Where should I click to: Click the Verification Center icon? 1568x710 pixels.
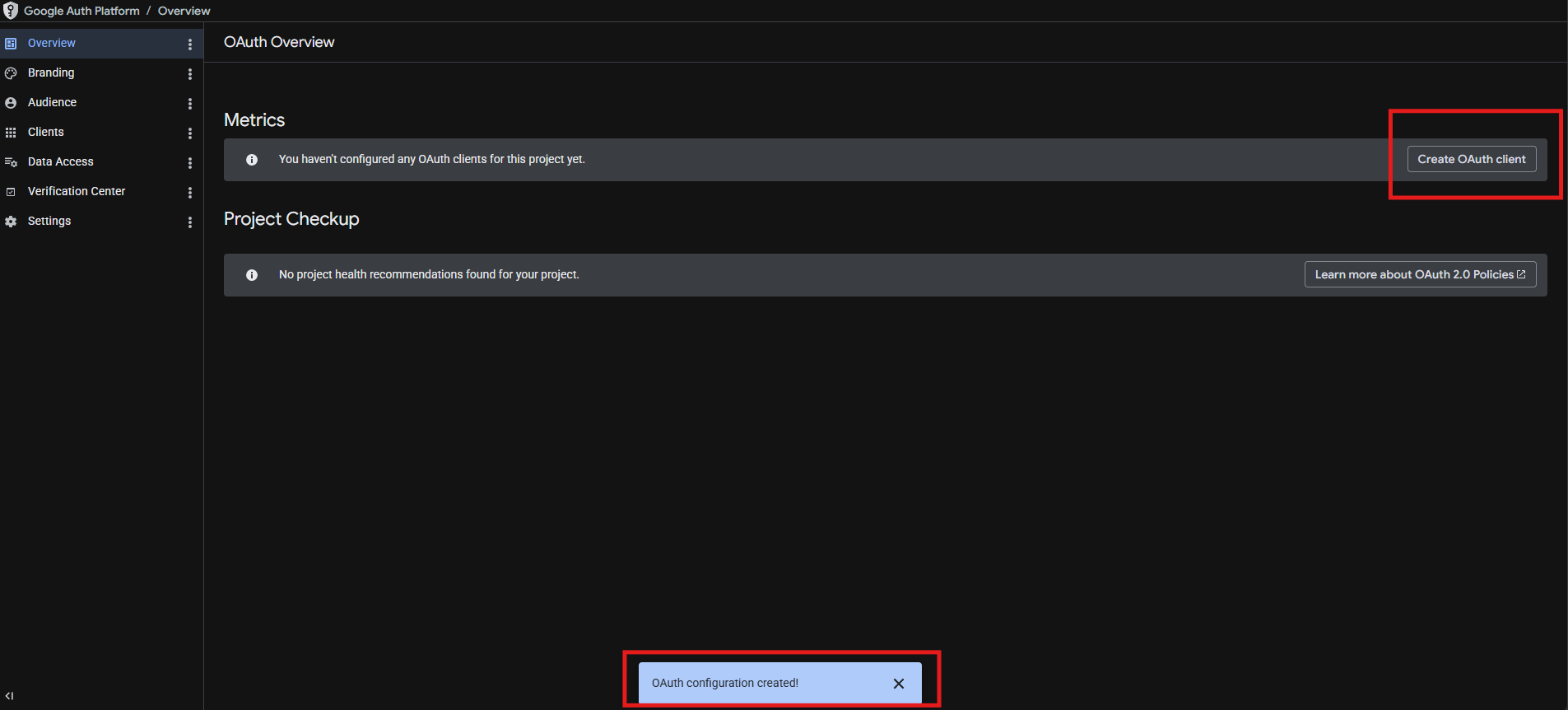click(x=11, y=191)
